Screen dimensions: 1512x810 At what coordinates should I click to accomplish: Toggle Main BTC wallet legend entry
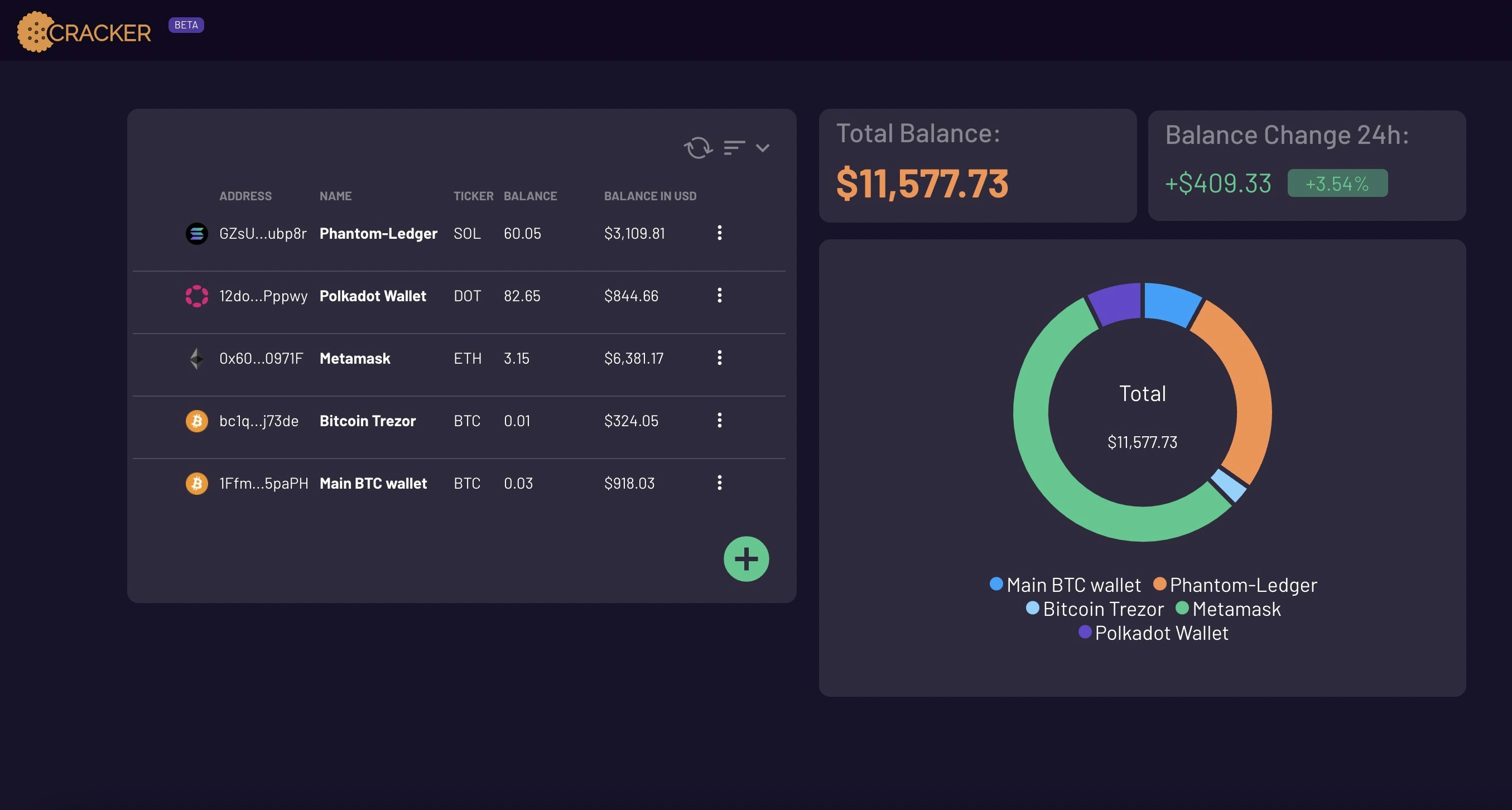(1065, 585)
